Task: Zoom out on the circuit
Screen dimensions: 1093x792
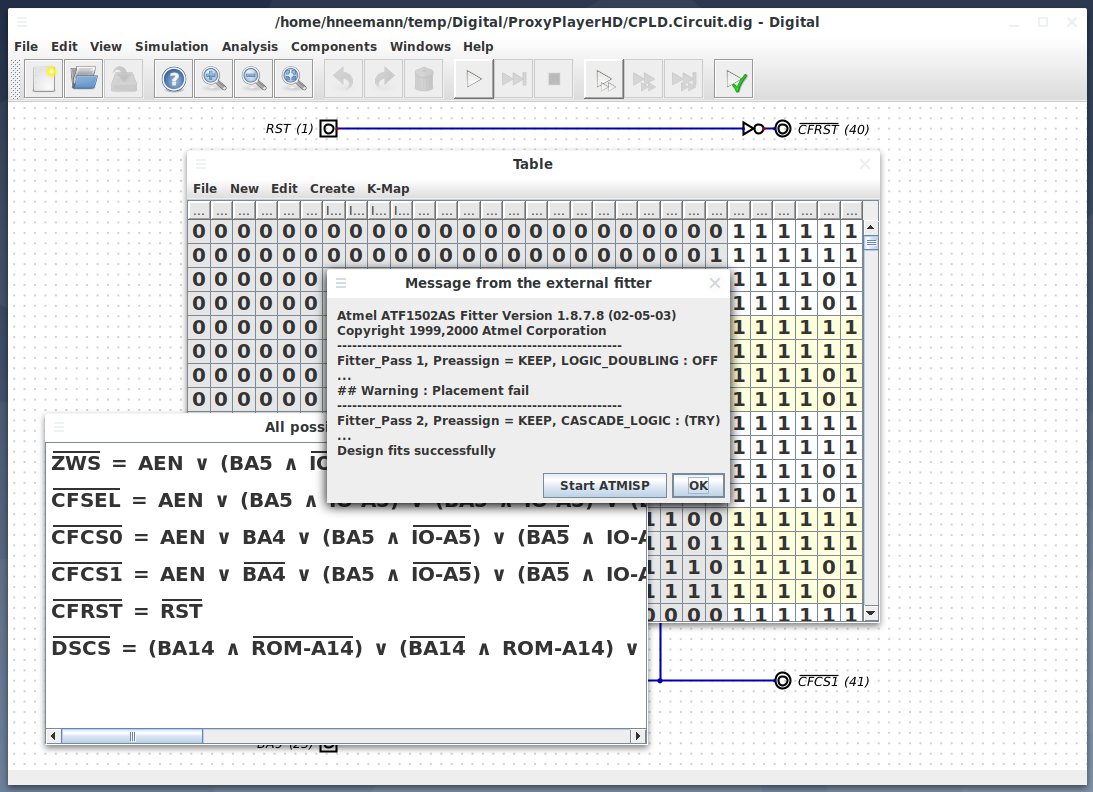Action: [253, 78]
